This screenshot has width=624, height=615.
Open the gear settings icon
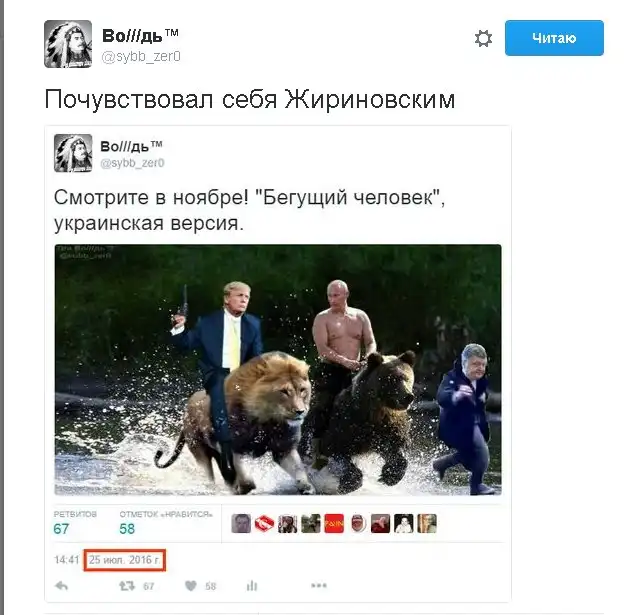point(483,39)
